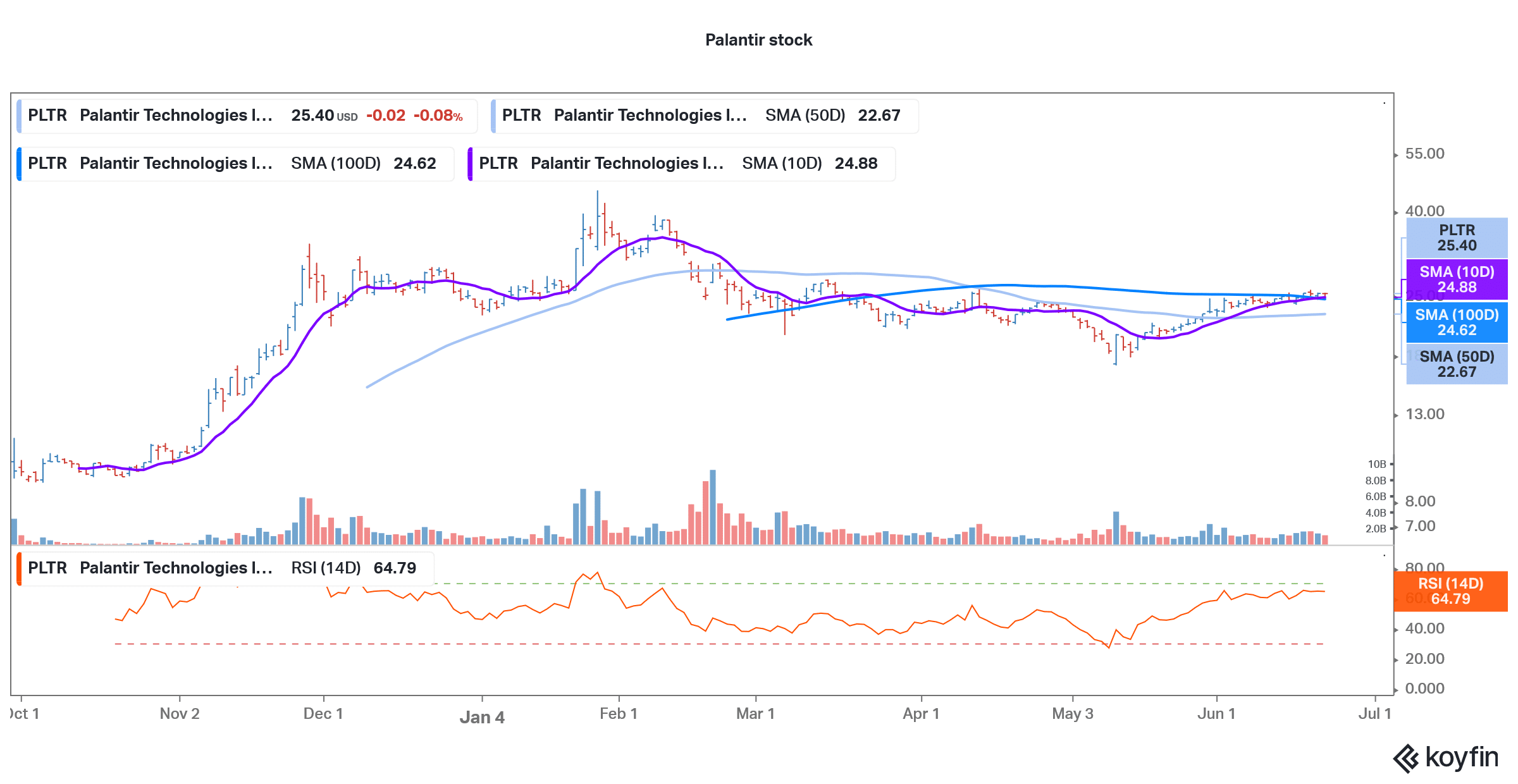Viewport: 1518px width, 784px height.
Task: Select the SMA (50D) legend box
Action: pyautogui.click(x=705, y=116)
